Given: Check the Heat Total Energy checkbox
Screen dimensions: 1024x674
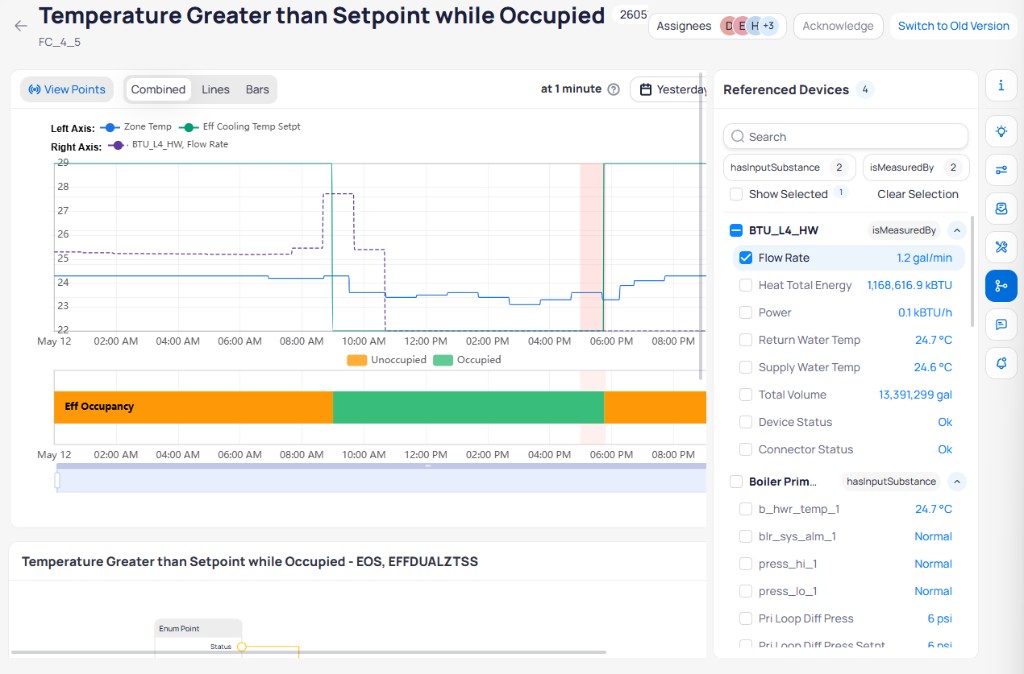Looking at the screenshot, I should [745, 285].
